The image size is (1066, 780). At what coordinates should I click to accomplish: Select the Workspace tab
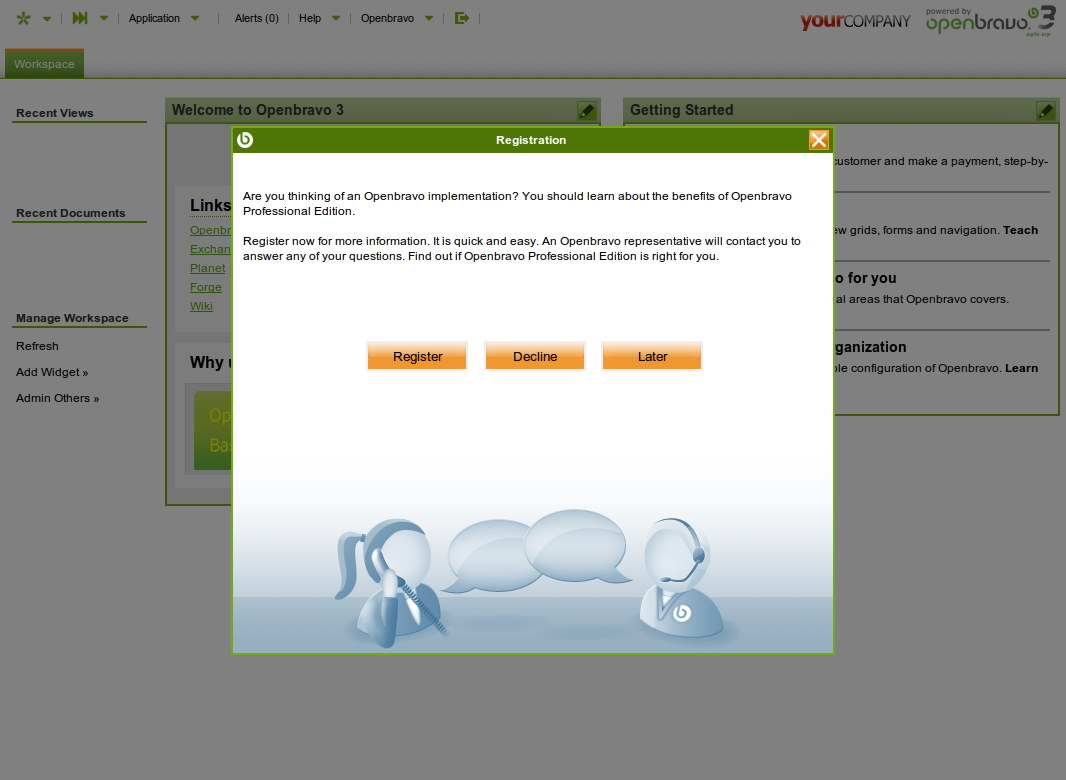click(x=44, y=64)
